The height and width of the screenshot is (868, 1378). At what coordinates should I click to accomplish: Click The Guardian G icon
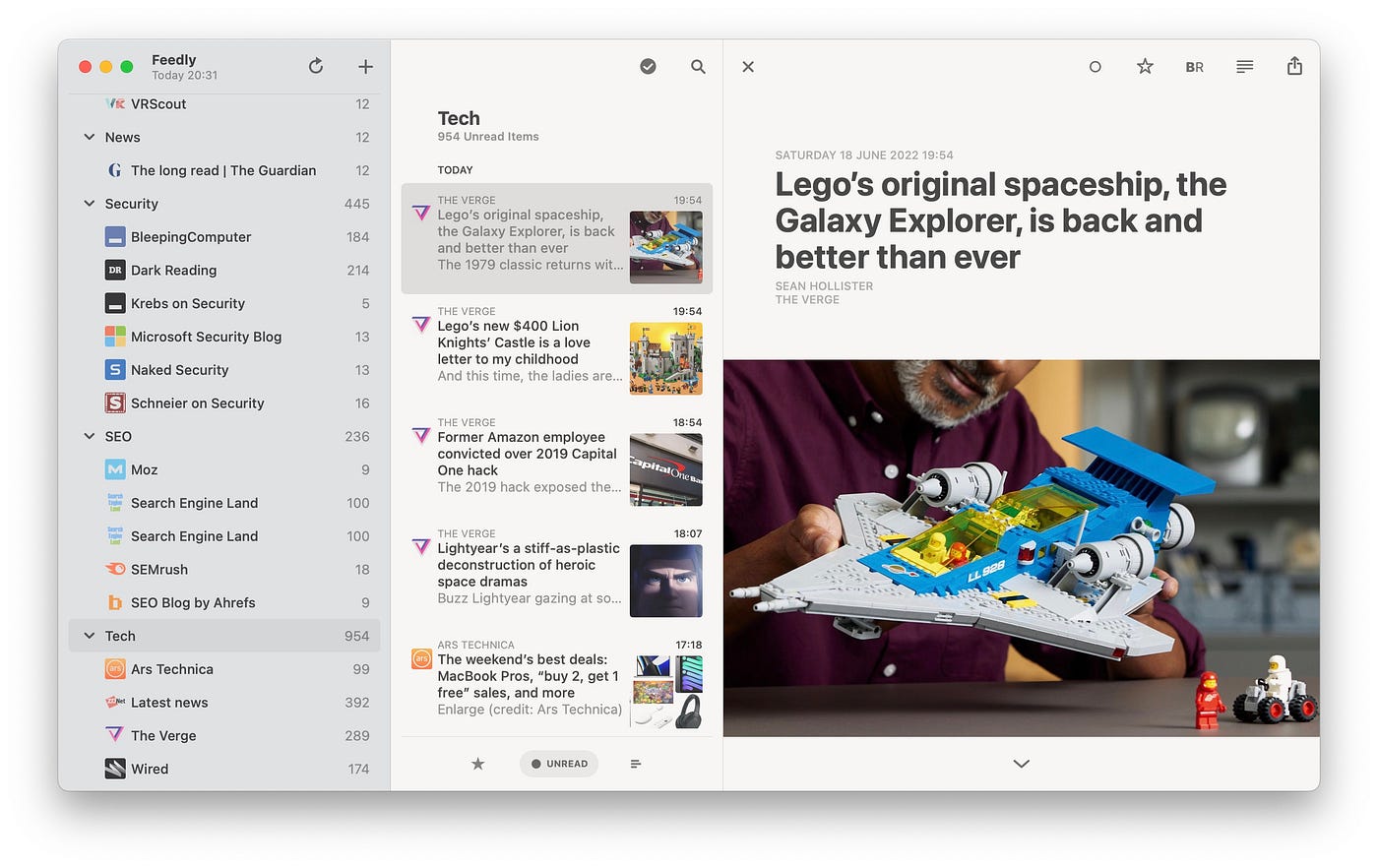point(115,170)
